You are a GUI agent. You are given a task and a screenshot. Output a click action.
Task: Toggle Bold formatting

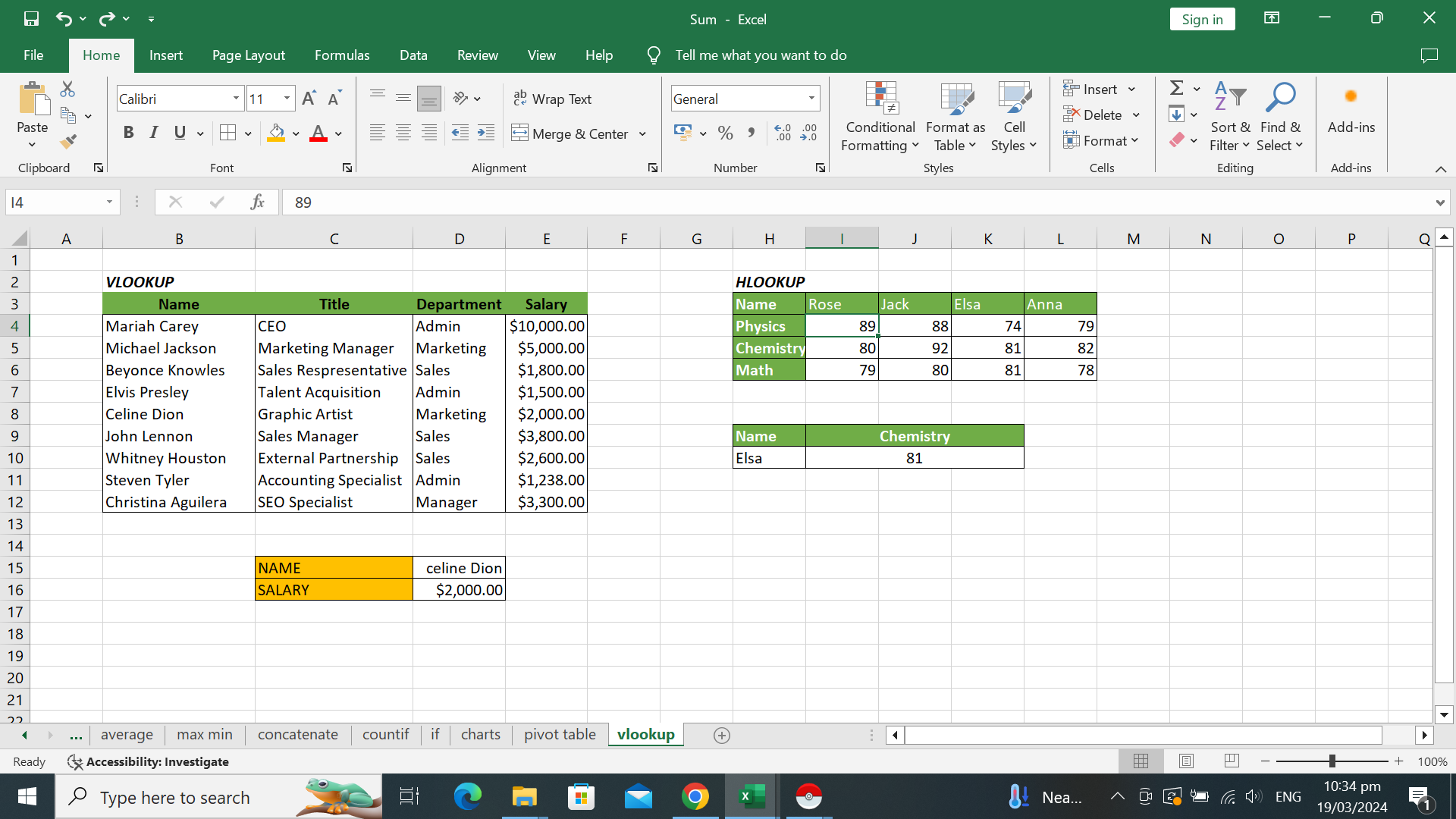point(129,133)
